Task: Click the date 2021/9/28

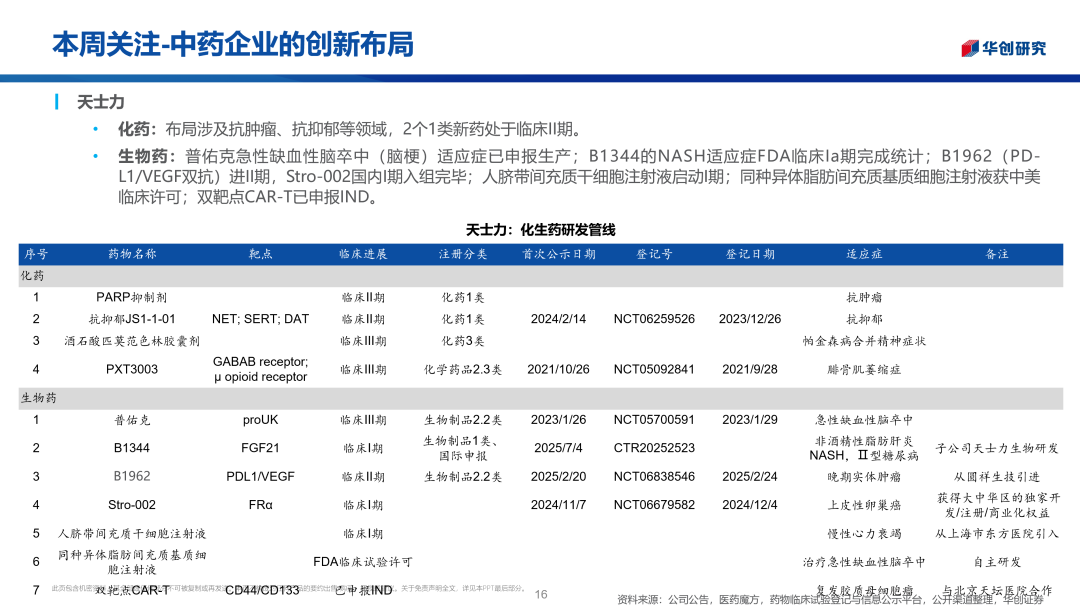Action: (750, 369)
